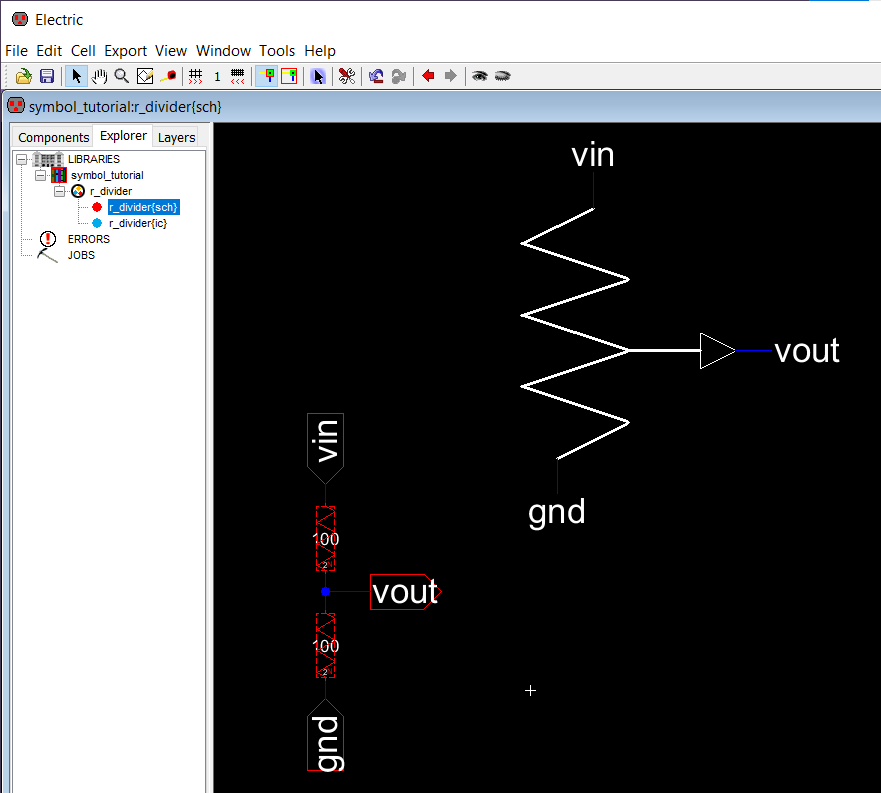
Task: Collapse the symbol_tutorial library node
Action: click(40, 175)
